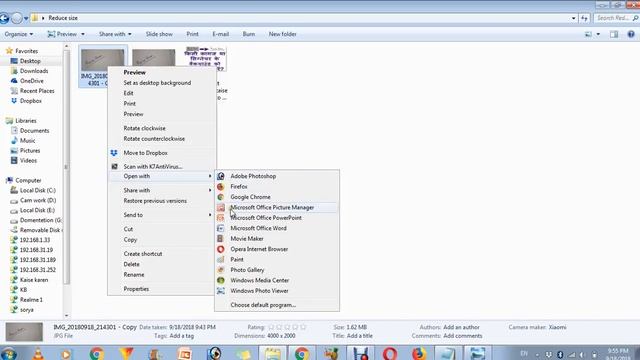Click the refresh button by address bar

click(584, 18)
